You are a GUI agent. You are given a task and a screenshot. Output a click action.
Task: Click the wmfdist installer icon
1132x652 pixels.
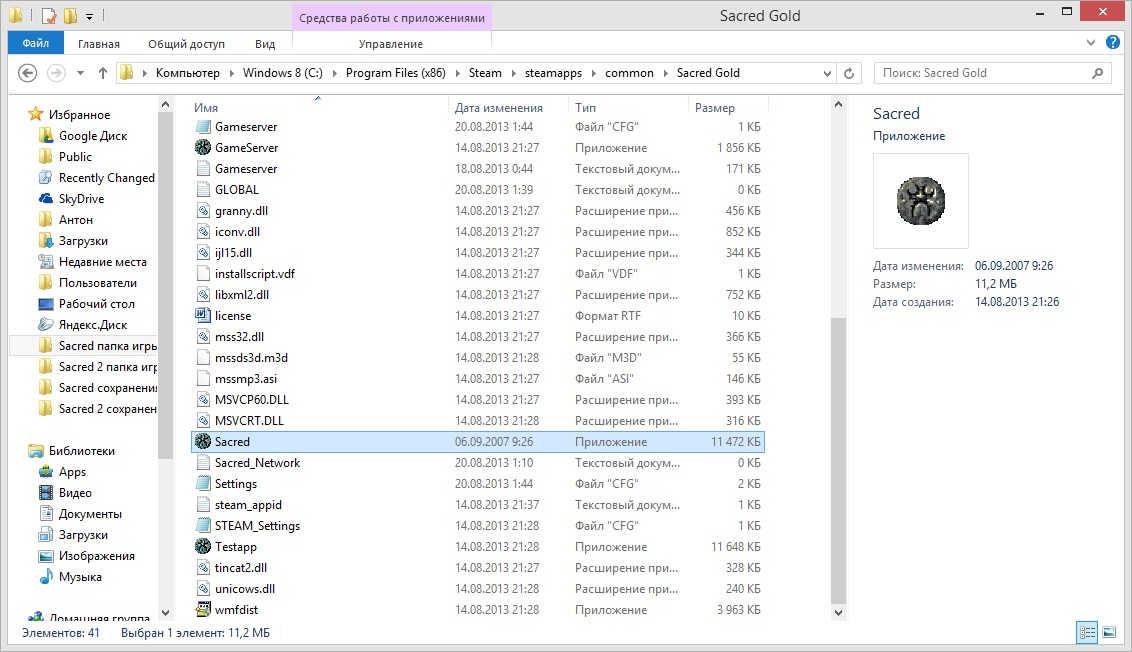click(203, 609)
